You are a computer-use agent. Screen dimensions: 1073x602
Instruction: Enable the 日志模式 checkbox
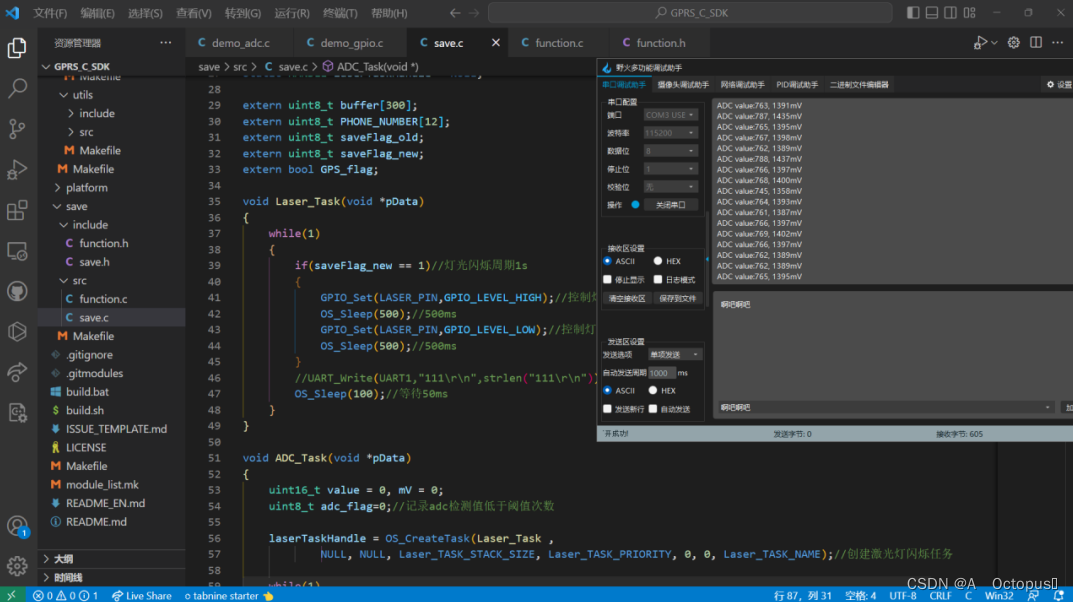658,280
